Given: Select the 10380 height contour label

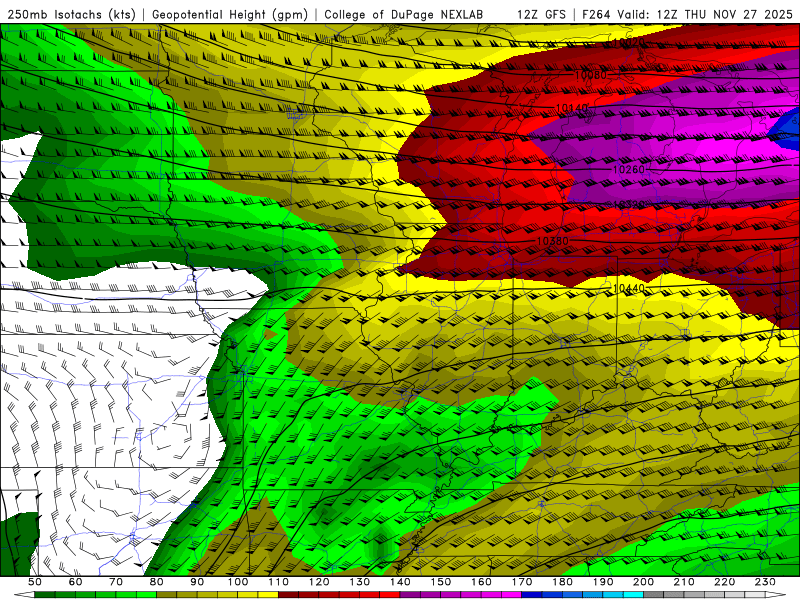Looking at the screenshot, I should [x=553, y=240].
